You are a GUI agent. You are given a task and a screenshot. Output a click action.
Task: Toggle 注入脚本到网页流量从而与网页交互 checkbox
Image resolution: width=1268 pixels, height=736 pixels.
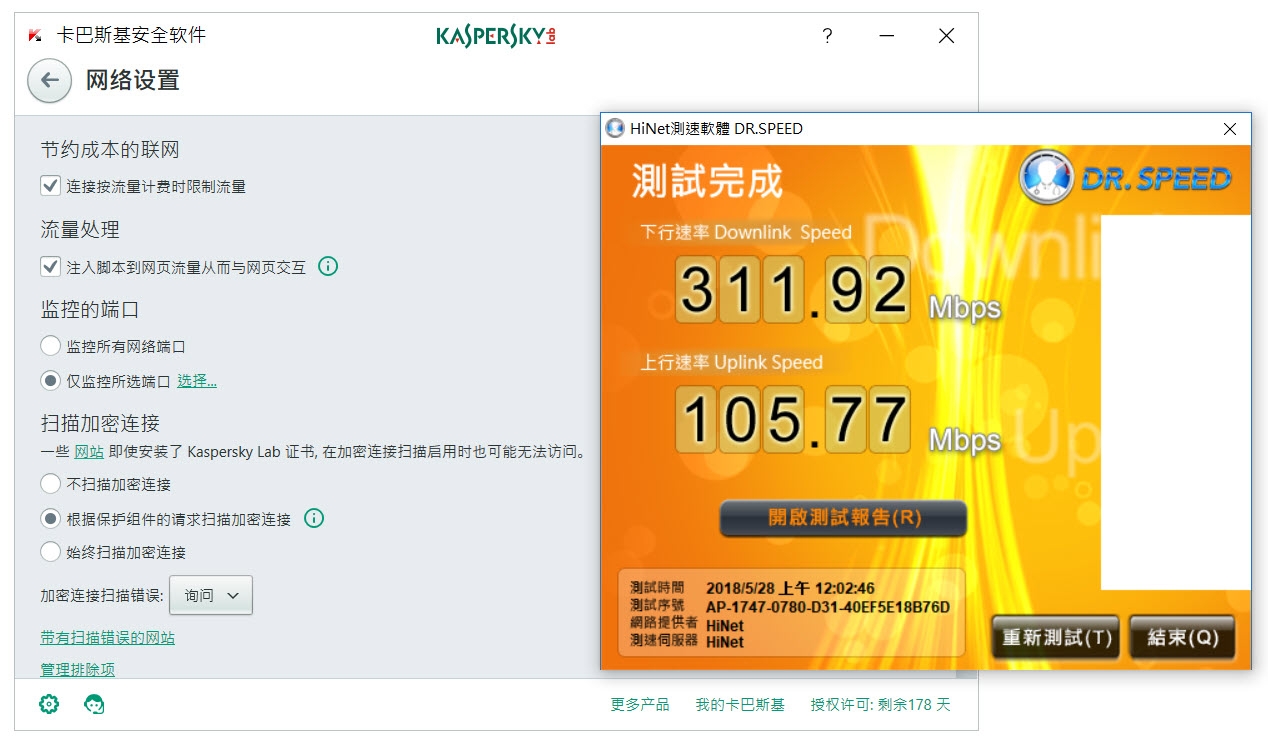click(50, 266)
